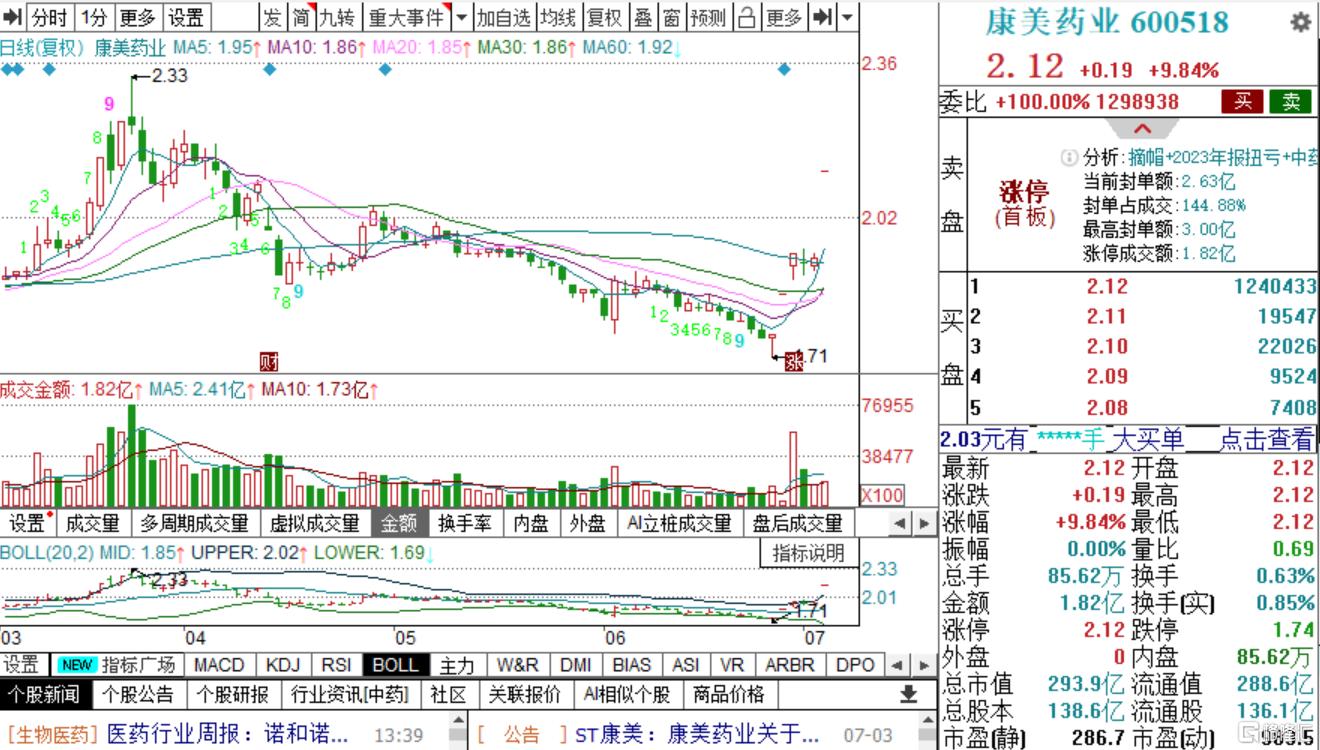Click the arrow-to-bar icon right of second 更多
This screenshot has width=1320, height=750.
tap(822, 16)
